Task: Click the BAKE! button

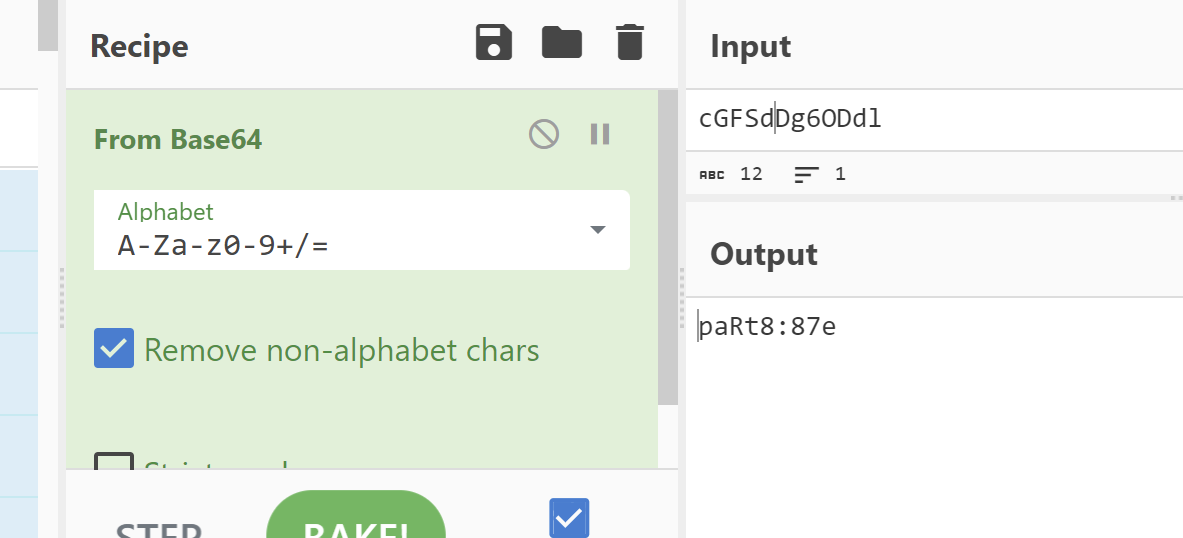Action: (356, 515)
